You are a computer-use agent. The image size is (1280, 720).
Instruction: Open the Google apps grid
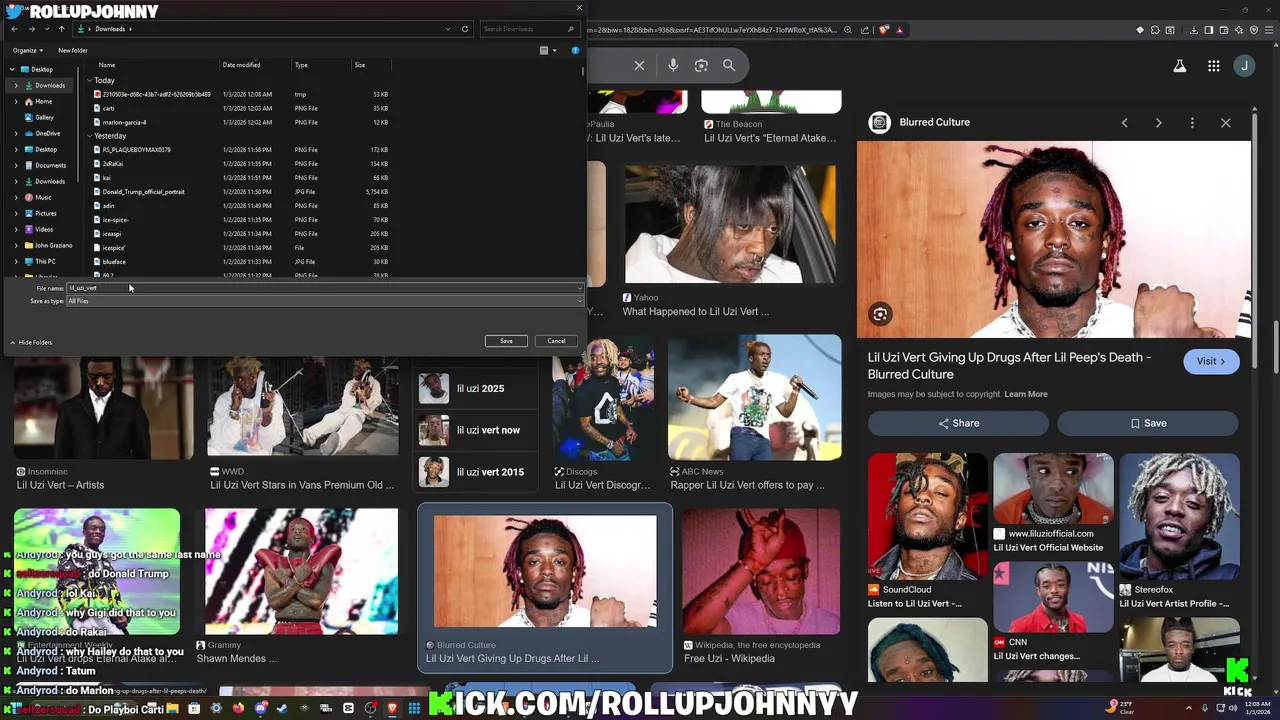1213,66
